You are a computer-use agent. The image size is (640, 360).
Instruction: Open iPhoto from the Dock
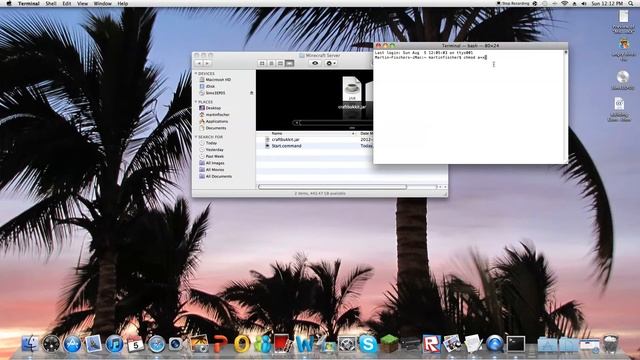point(199,344)
